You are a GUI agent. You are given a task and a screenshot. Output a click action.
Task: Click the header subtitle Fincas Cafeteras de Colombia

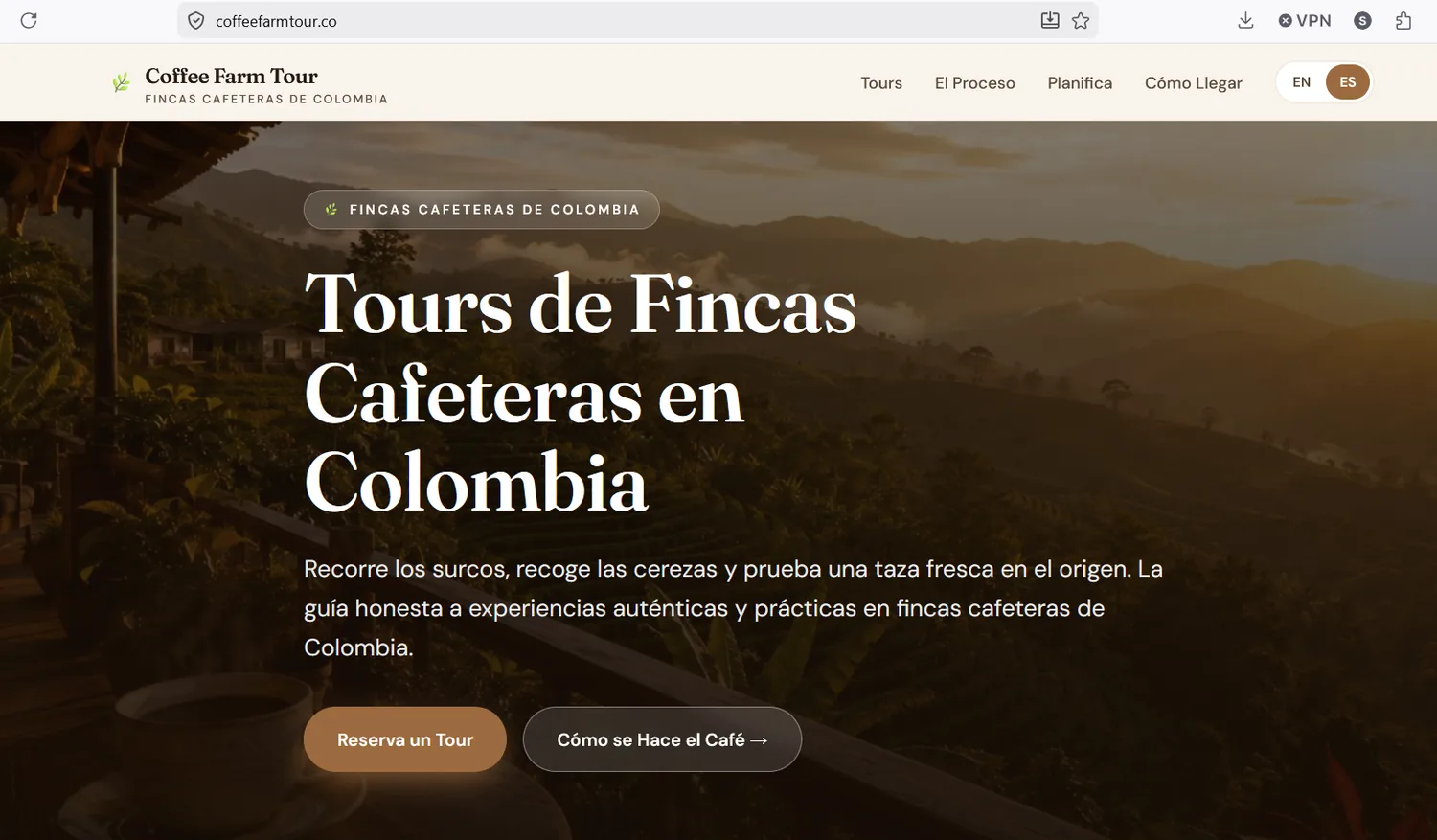(266, 99)
